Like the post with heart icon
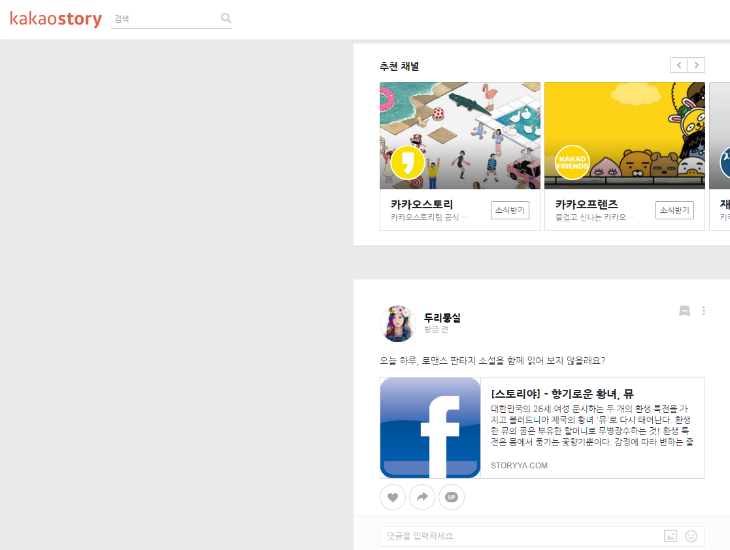This screenshot has width=730, height=550. [393, 497]
